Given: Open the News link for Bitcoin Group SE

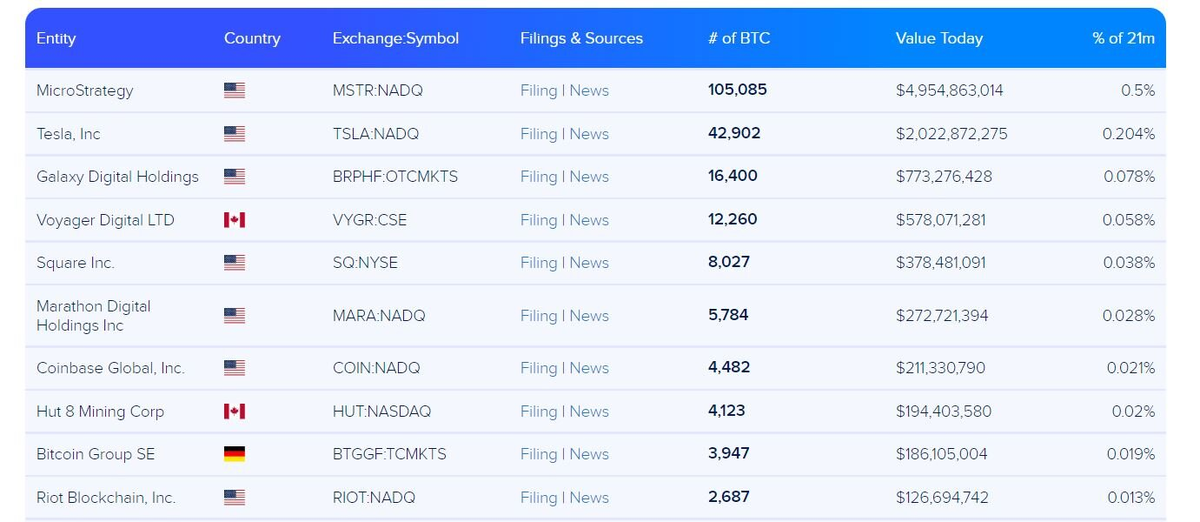Looking at the screenshot, I should pyautogui.click(x=589, y=454).
